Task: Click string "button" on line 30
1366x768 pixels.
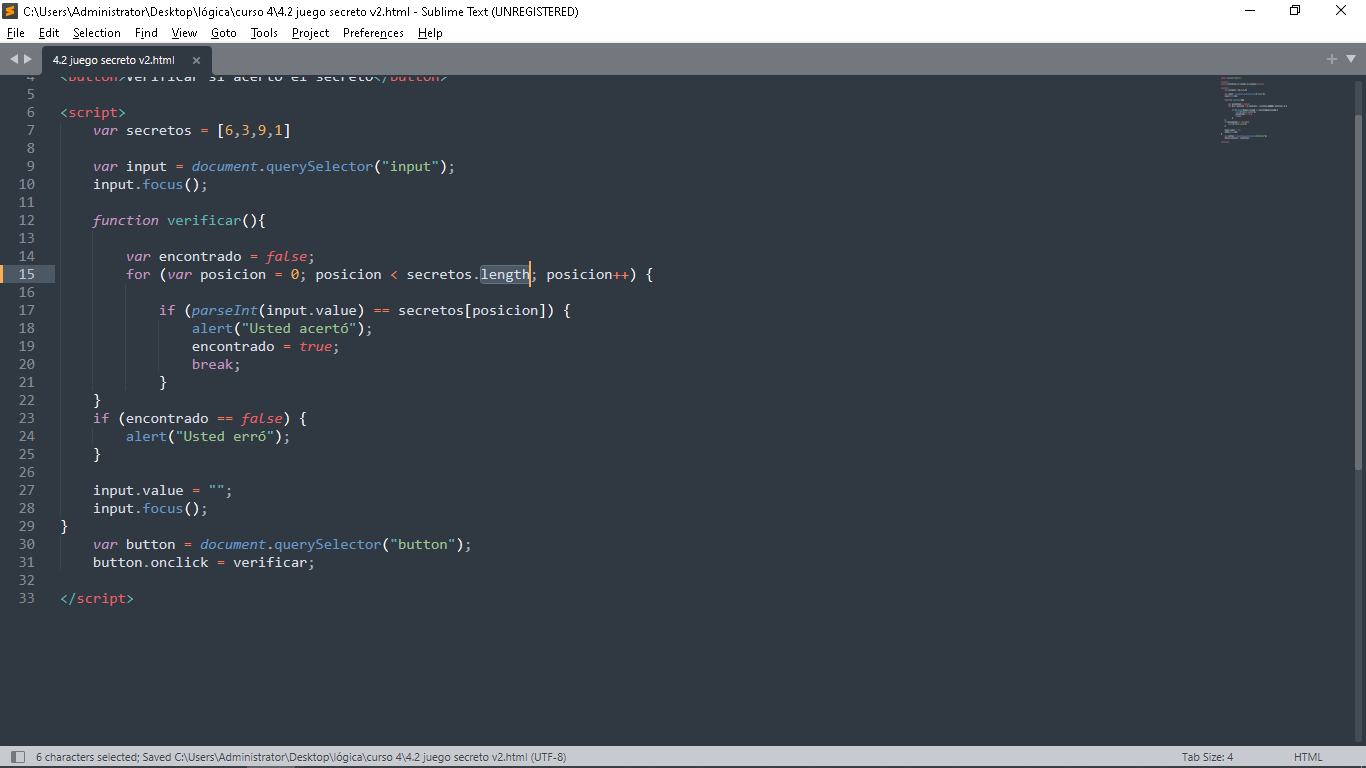Action: coord(423,544)
